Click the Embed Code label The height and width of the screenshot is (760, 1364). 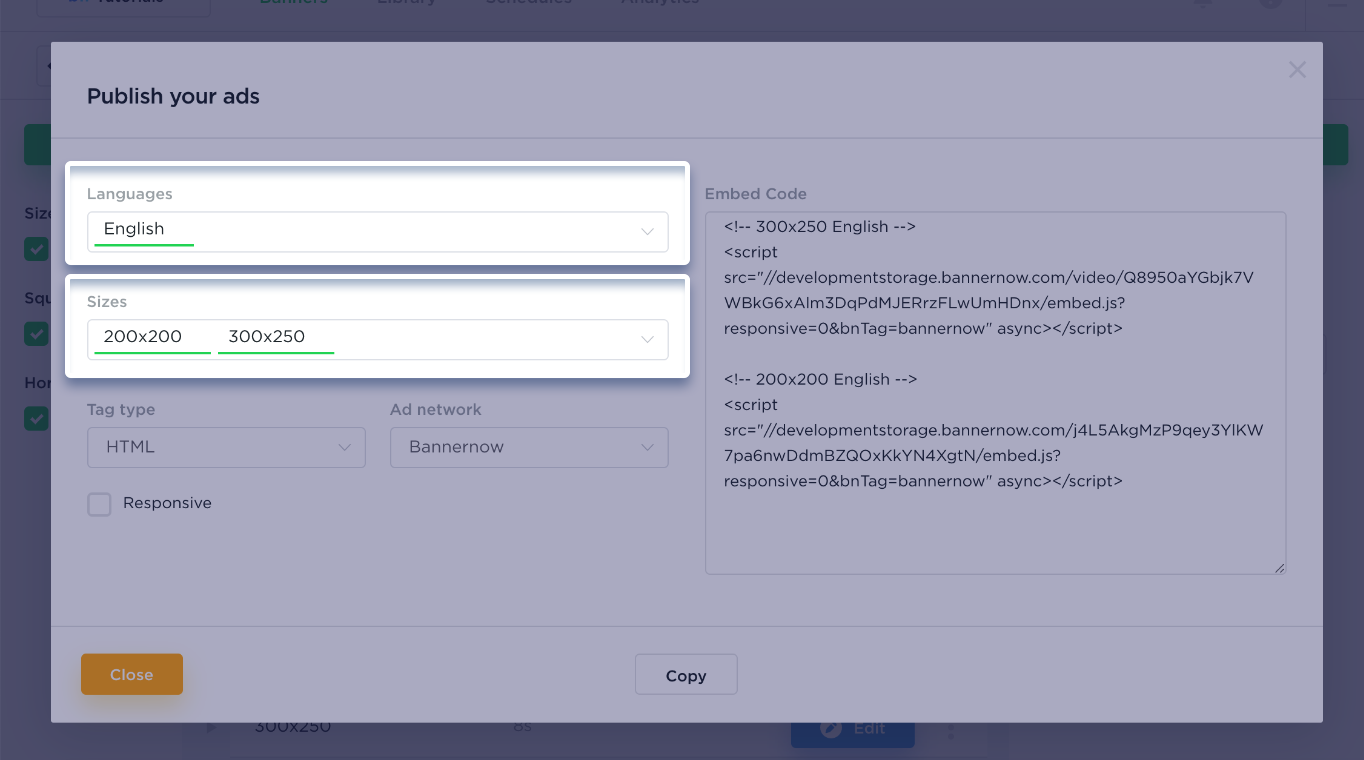(756, 194)
